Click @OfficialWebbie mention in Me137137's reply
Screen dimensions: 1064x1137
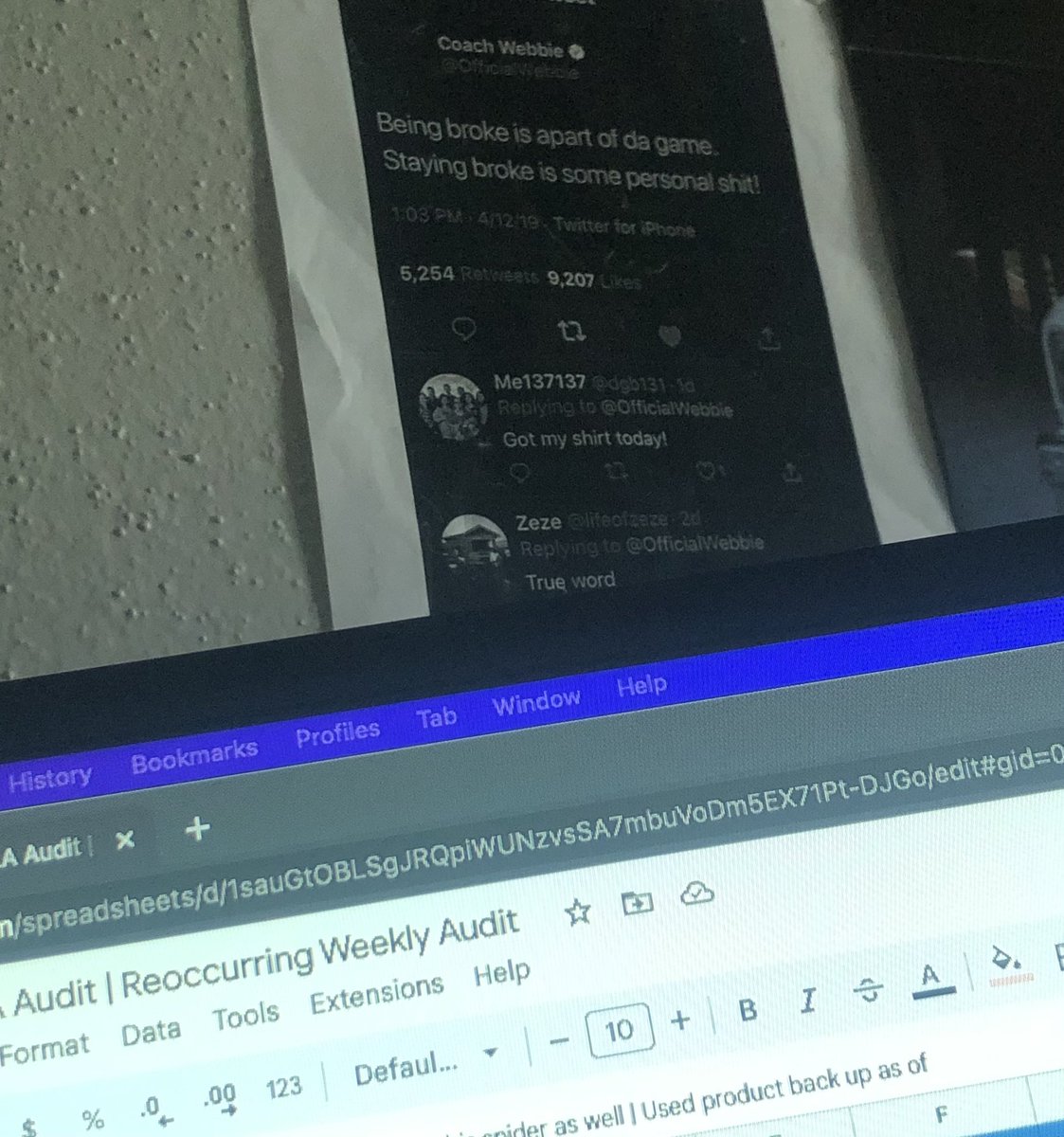(x=665, y=410)
